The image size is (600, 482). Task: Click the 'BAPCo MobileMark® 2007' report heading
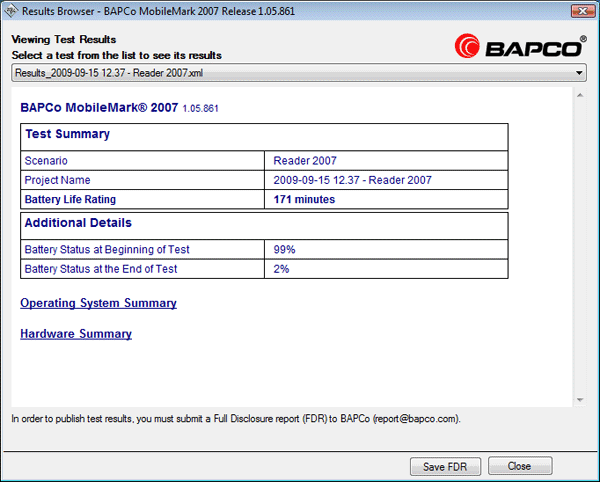click(x=99, y=107)
